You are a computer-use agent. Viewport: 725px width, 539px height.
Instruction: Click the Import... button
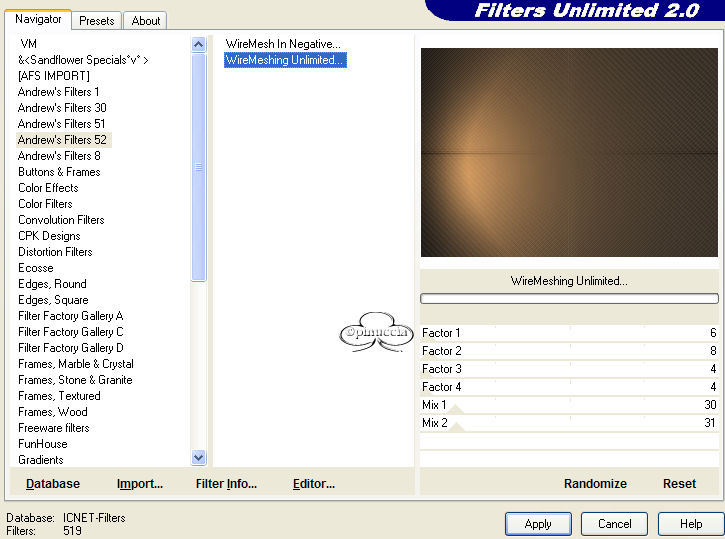click(x=140, y=484)
